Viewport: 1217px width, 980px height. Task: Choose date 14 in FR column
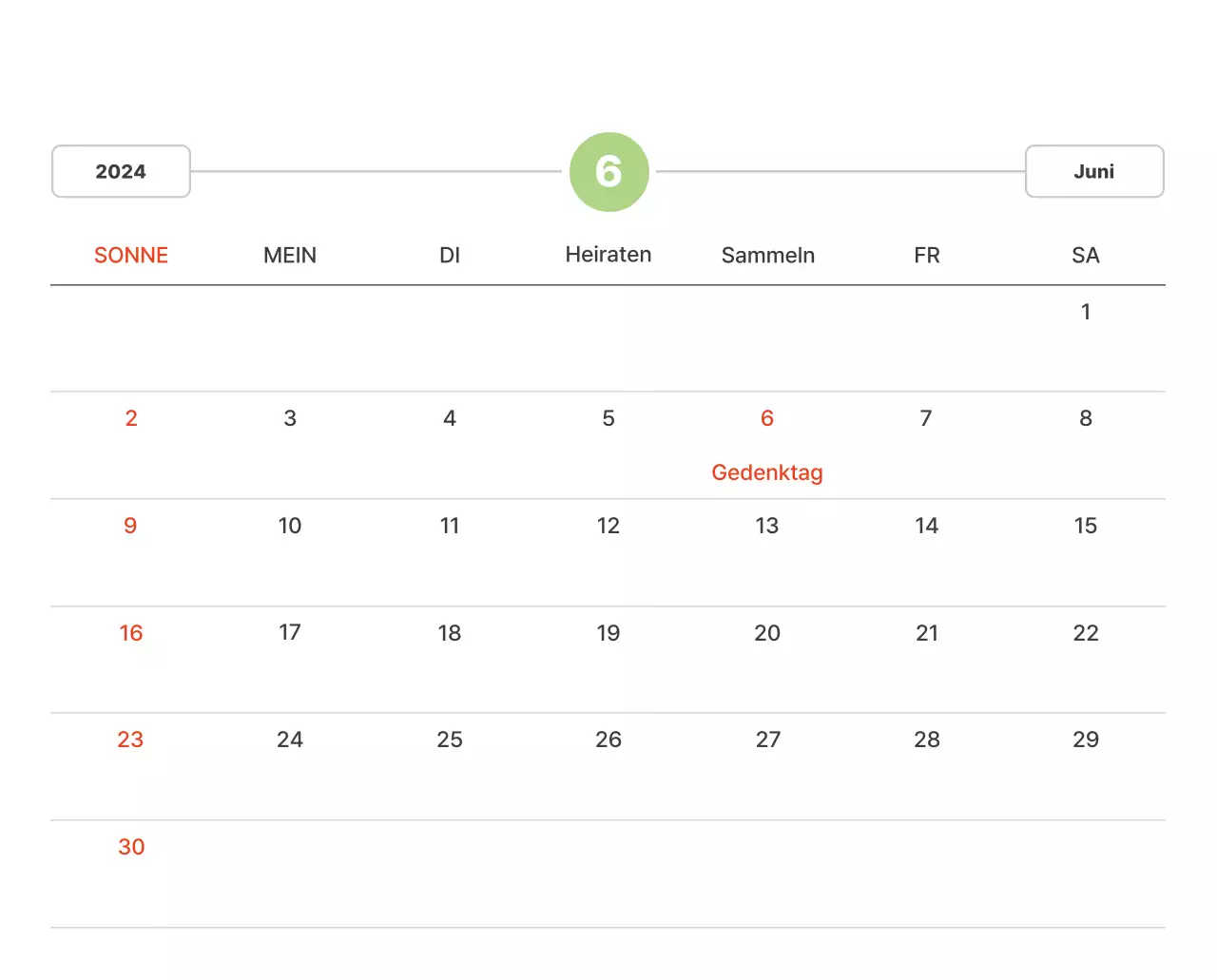tap(927, 526)
